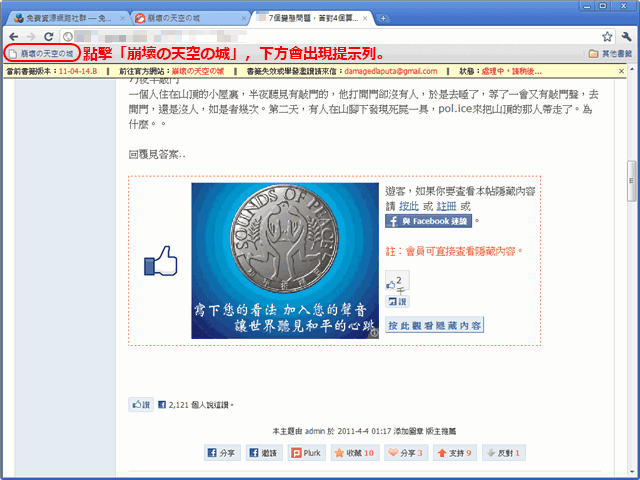
Task: Go forward with the forward arrow
Action: (31, 37)
